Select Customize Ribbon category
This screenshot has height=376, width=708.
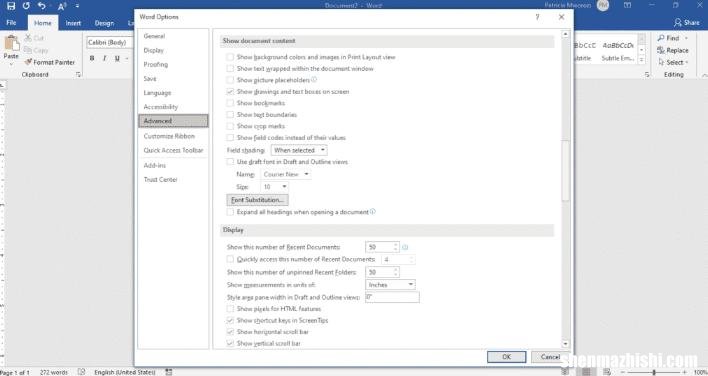click(x=173, y=136)
